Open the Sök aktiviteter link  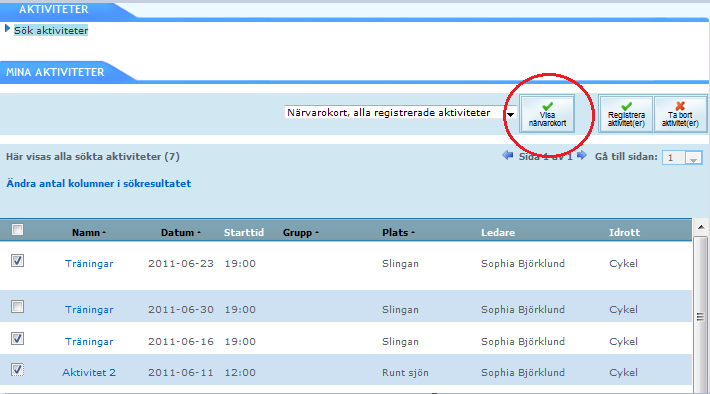[51, 31]
